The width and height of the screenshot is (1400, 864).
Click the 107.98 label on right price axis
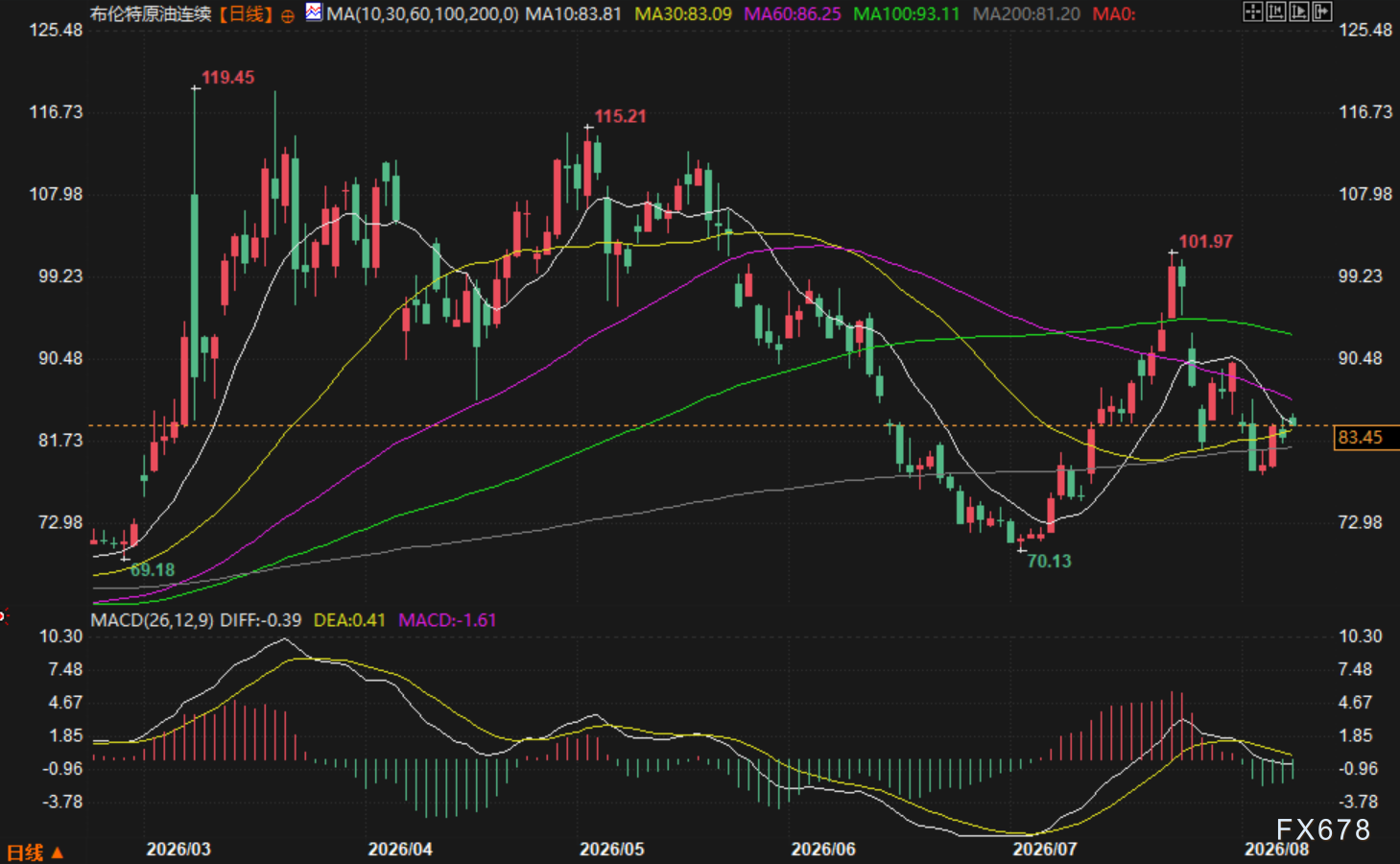[x=1365, y=194]
